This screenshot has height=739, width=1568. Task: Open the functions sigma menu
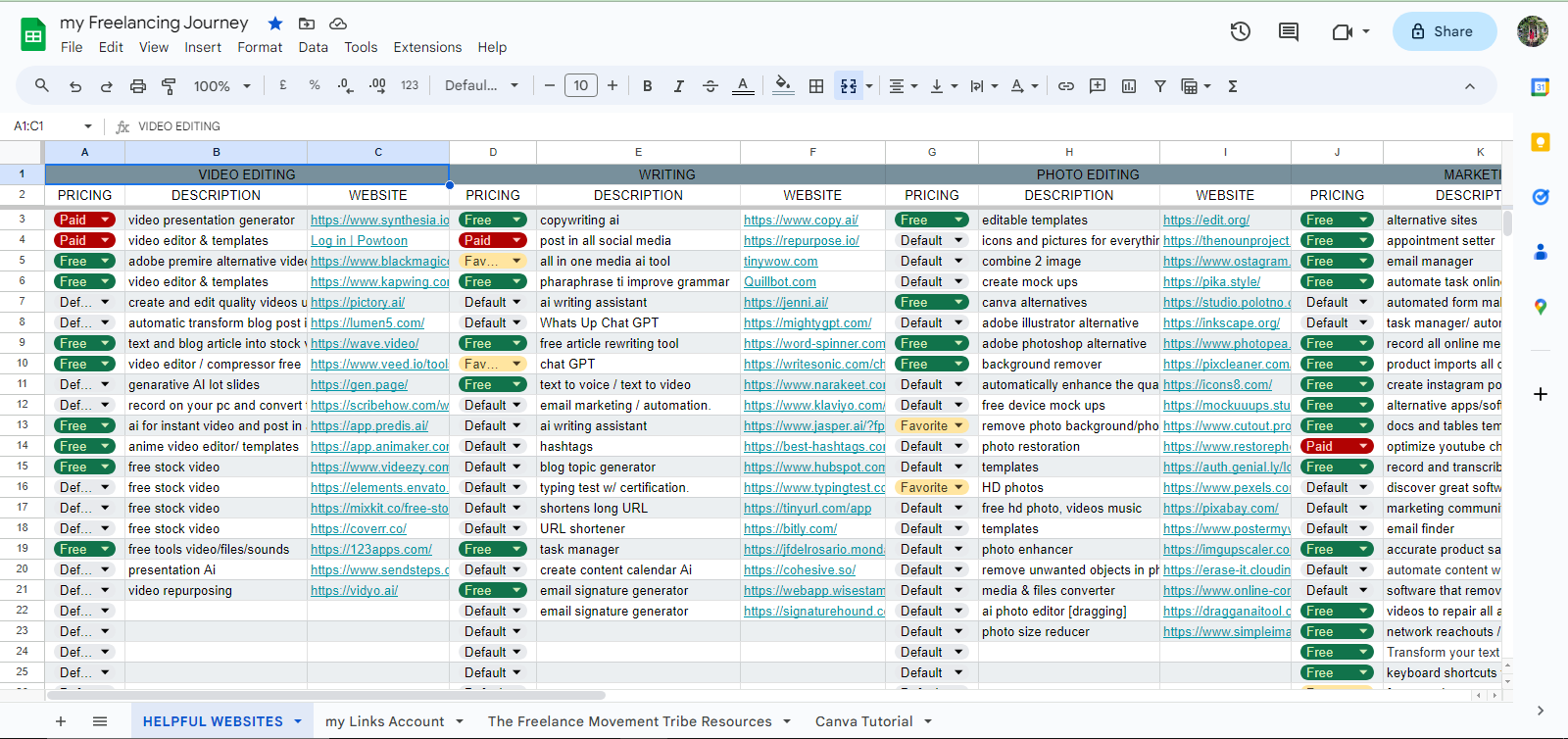point(1233,86)
